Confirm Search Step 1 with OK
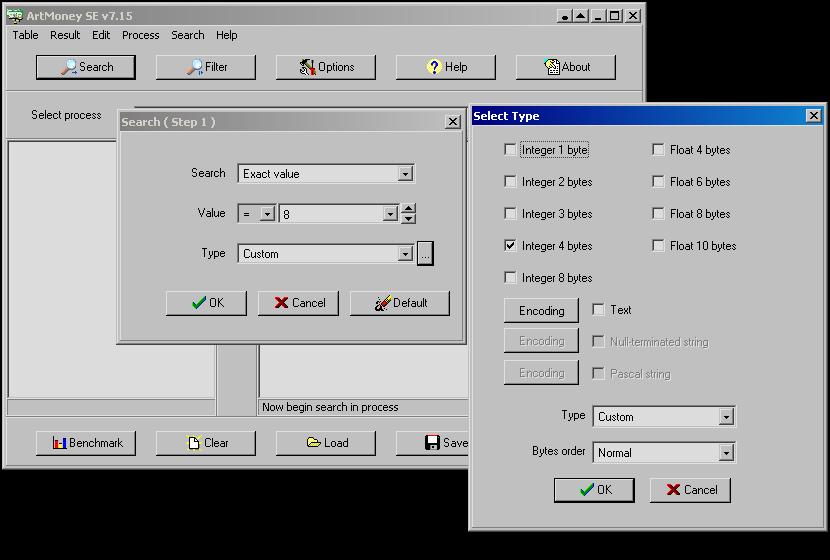 (206, 303)
